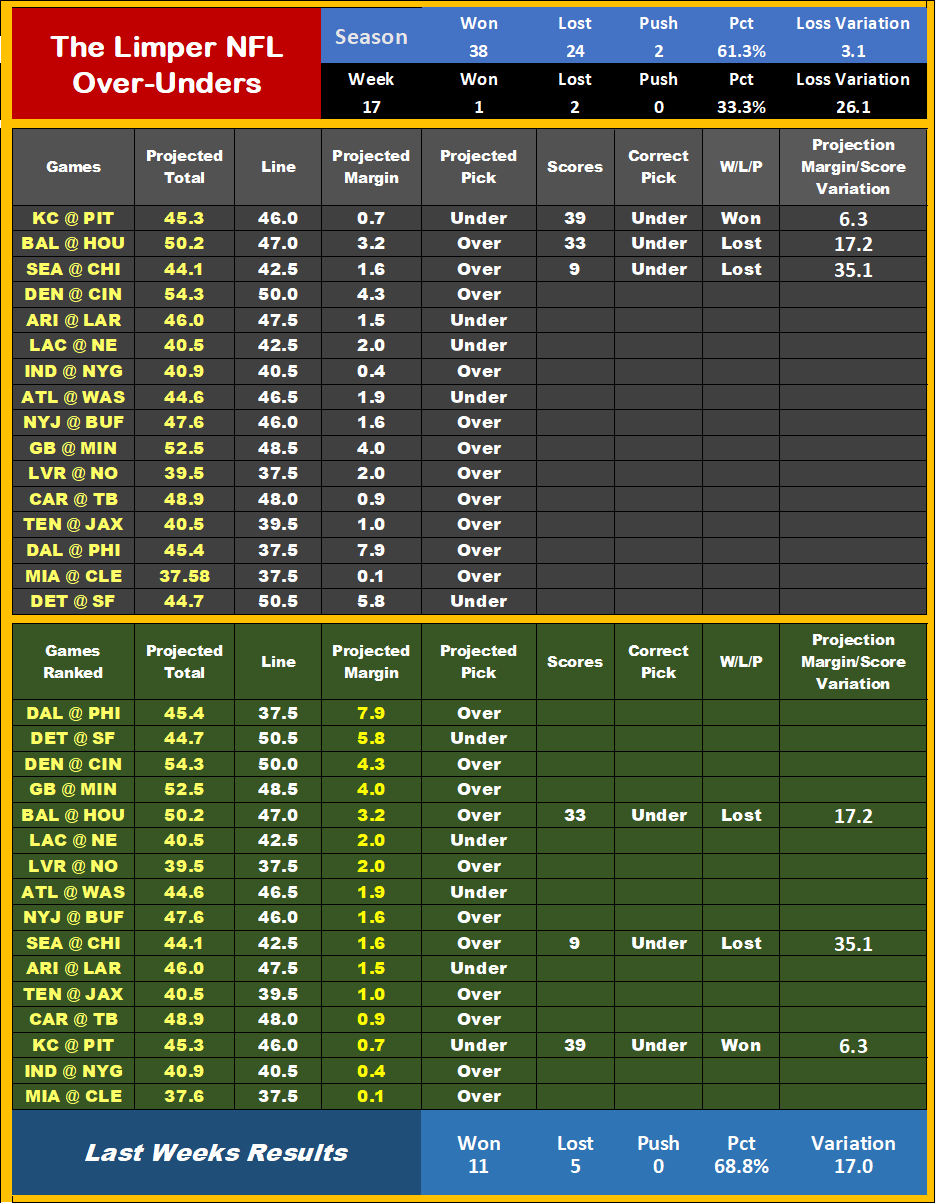The width and height of the screenshot is (936, 1204).
Task: Select the Season Won value 38
Action: (x=479, y=51)
